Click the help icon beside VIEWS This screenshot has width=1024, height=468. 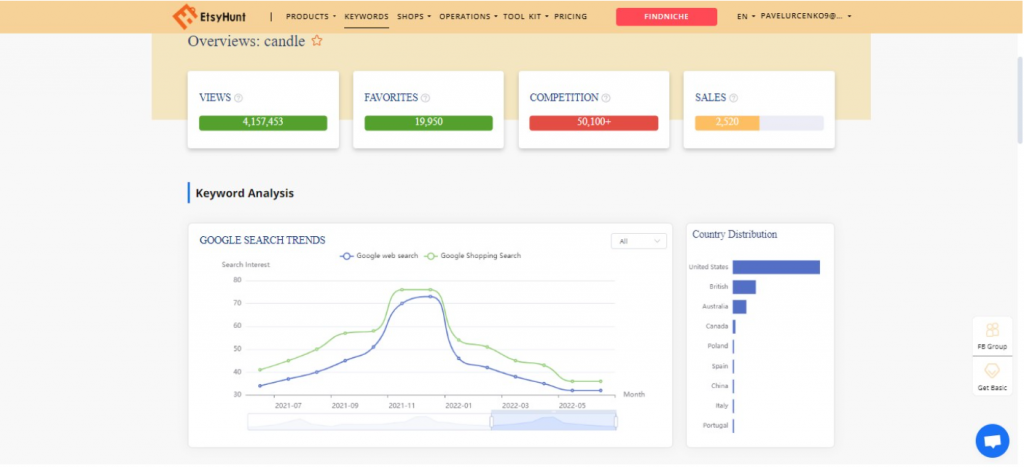tap(238, 98)
